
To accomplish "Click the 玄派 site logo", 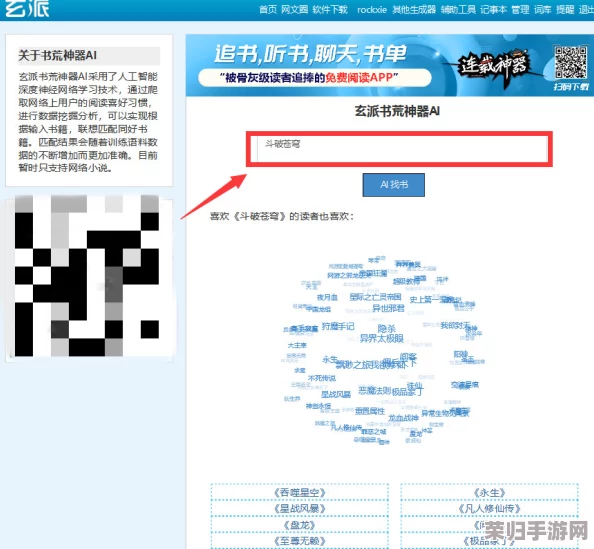I will coord(27,8).
